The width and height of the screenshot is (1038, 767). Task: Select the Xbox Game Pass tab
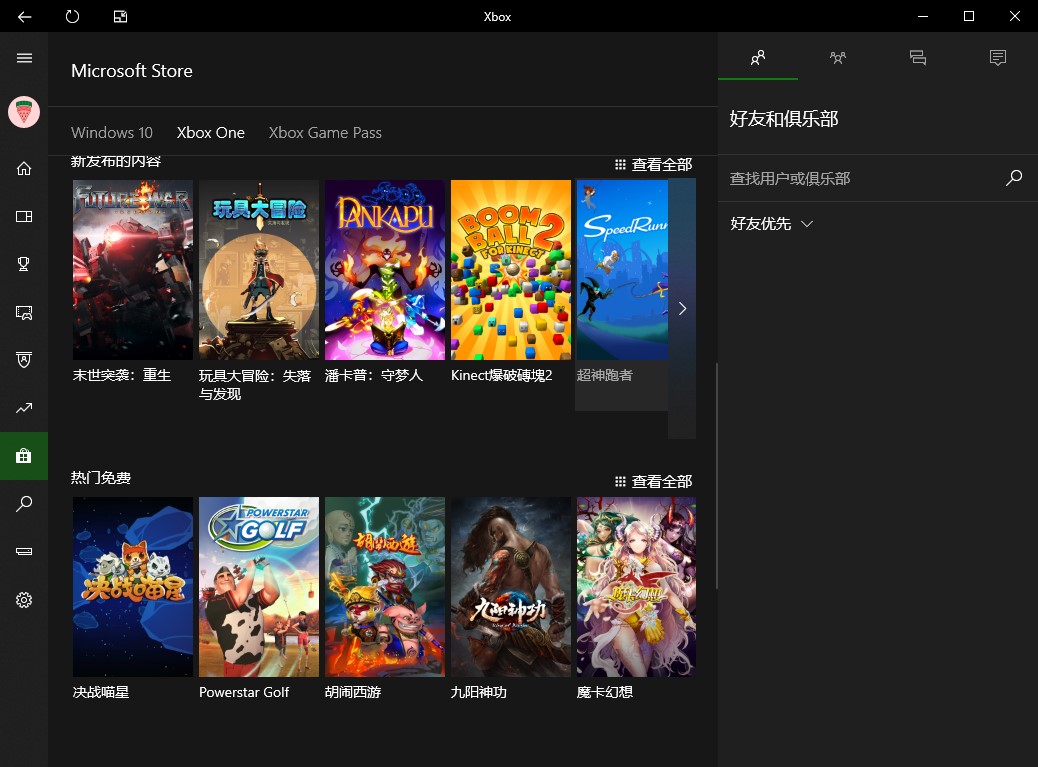325,132
